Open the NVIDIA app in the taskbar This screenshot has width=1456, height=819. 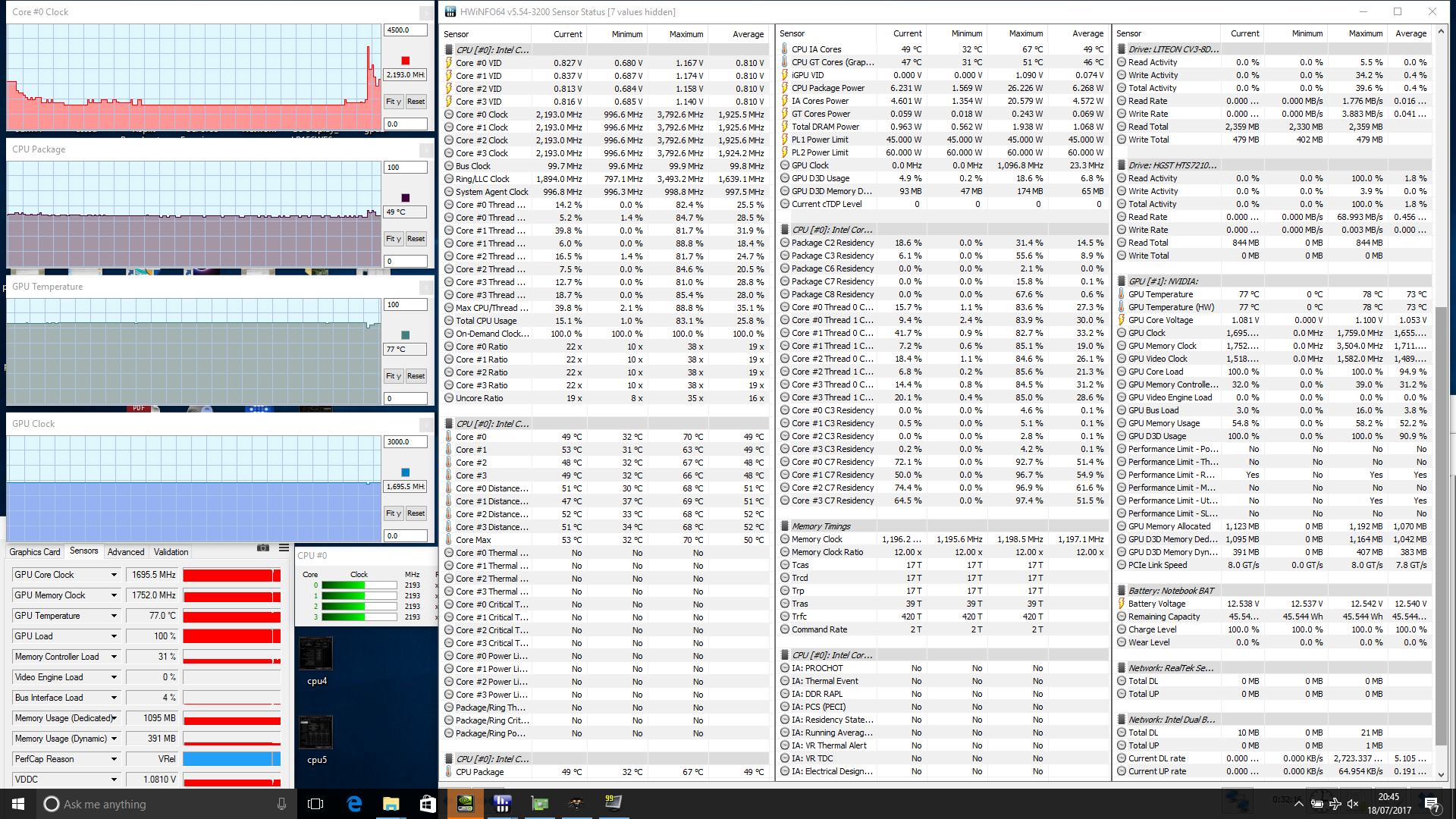tap(465, 804)
